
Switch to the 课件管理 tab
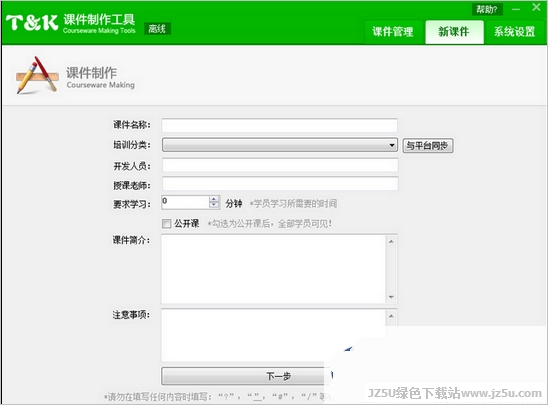[x=393, y=32]
